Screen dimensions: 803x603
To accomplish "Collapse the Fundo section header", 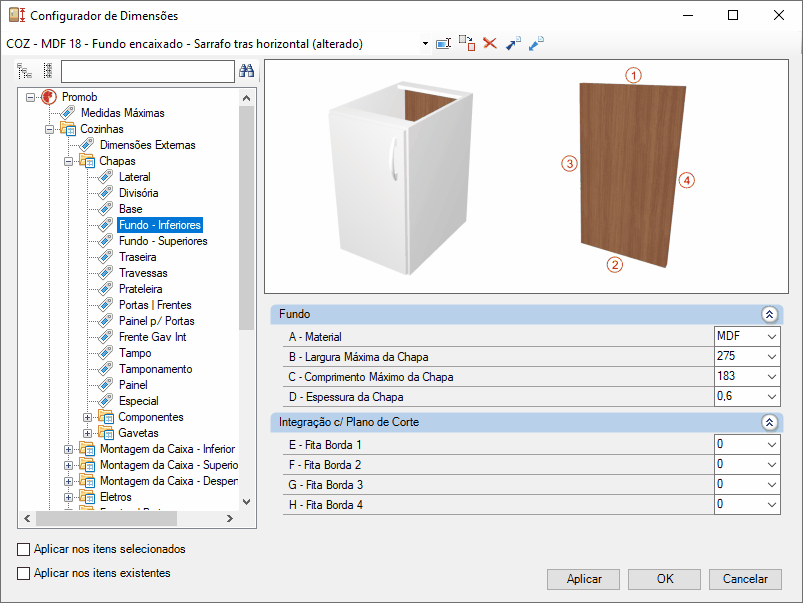I will point(768,314).
